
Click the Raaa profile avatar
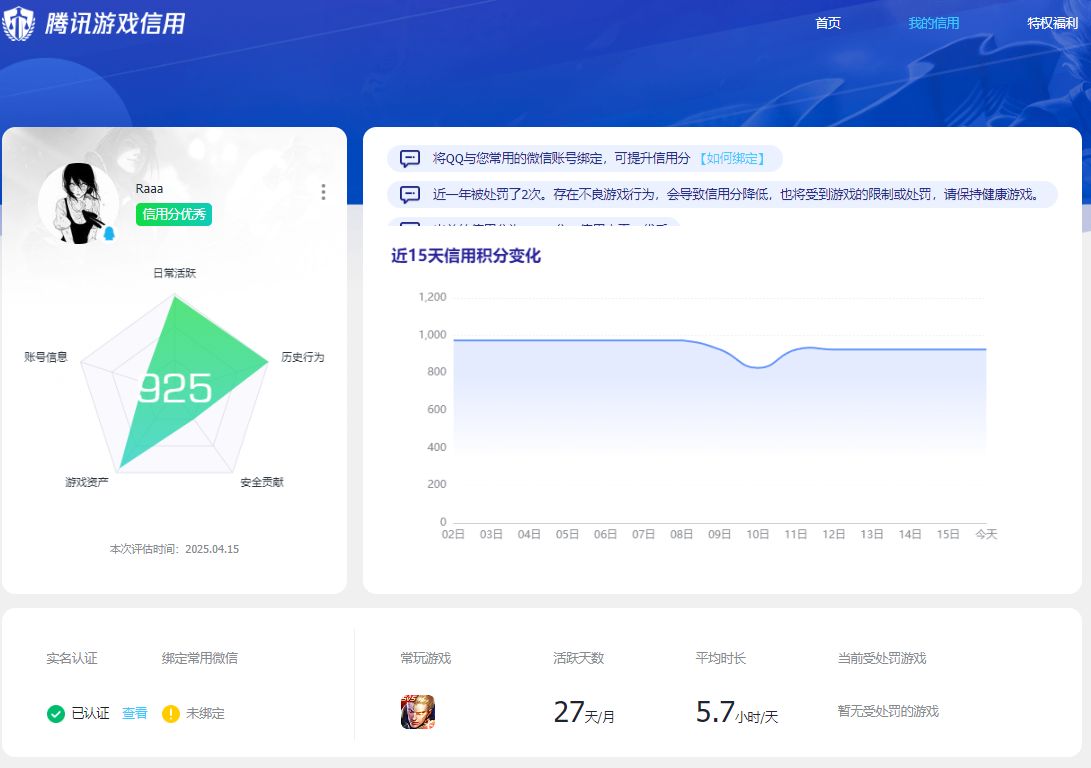pyautogui.click(x=79, y=203)
